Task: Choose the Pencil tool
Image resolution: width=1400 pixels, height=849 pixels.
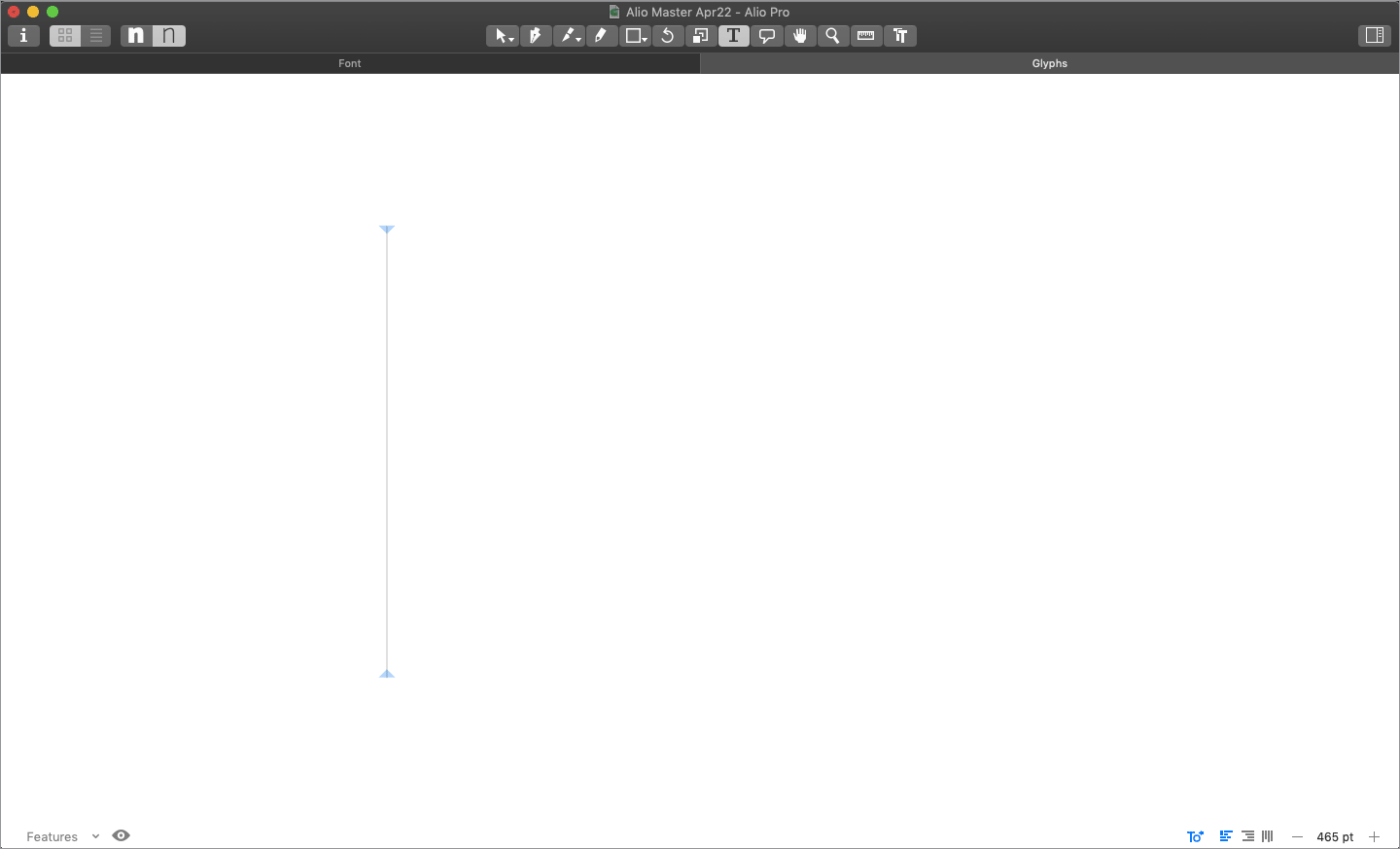Action: 601,36
